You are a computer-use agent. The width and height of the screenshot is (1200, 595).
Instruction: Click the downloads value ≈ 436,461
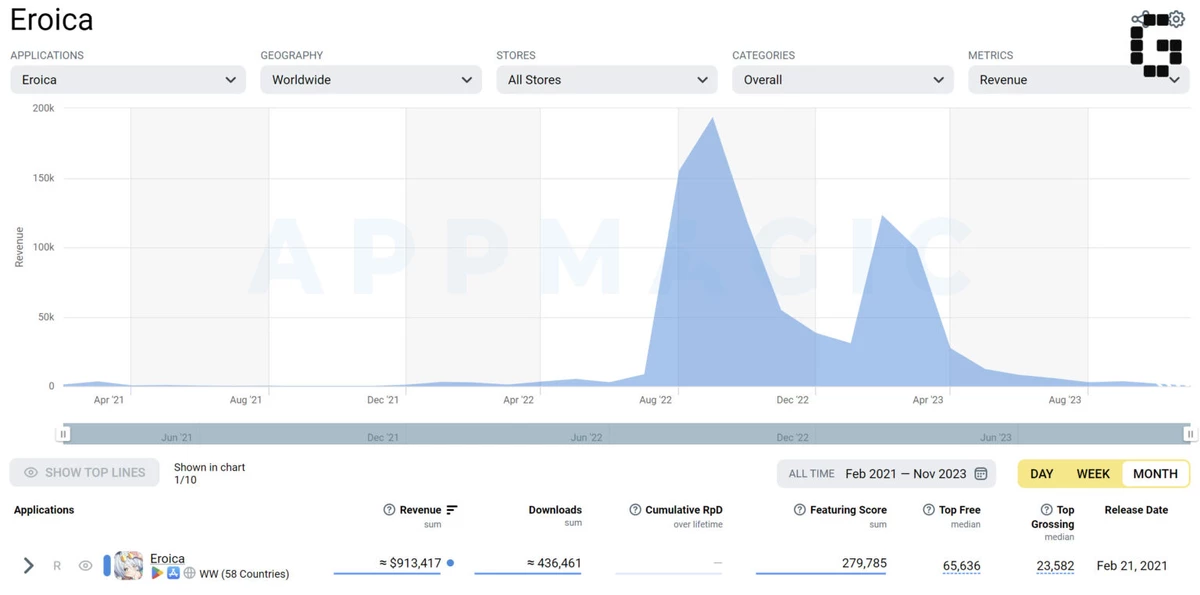pyautogui.click(x=554, y=563)
